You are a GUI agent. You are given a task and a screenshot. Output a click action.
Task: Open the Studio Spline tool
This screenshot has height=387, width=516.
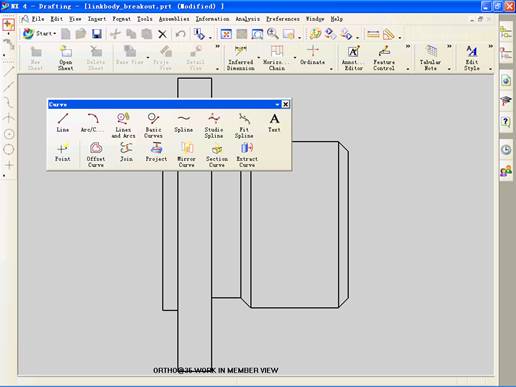tap(214, 126)
